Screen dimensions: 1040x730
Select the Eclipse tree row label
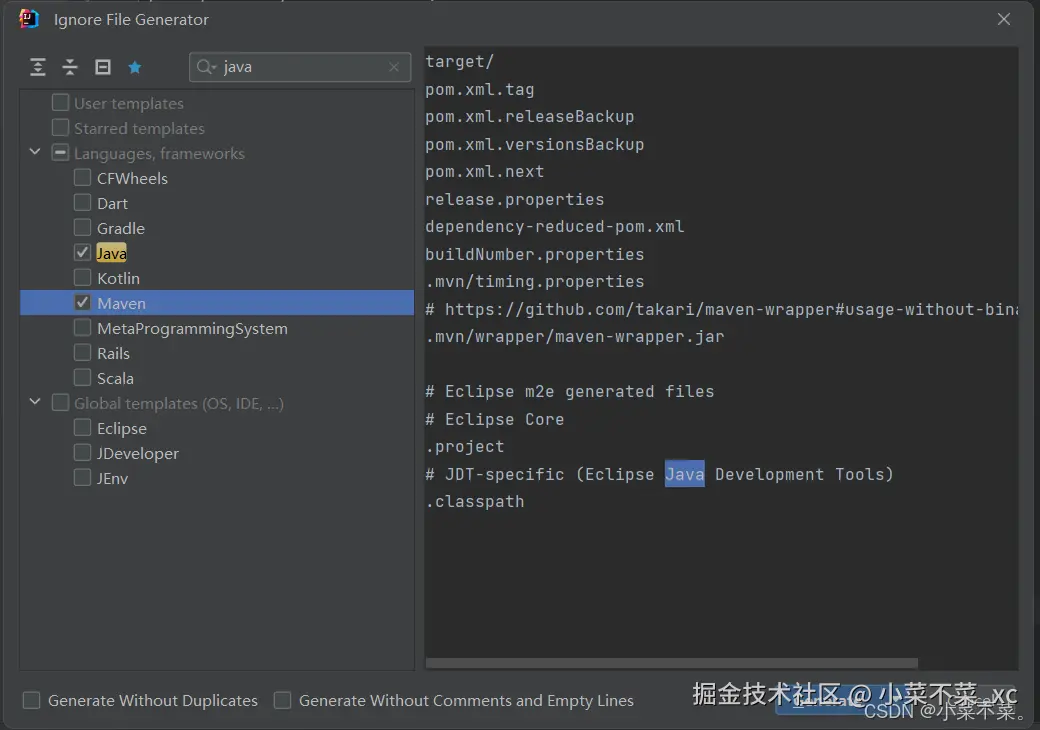pos(122,428)
